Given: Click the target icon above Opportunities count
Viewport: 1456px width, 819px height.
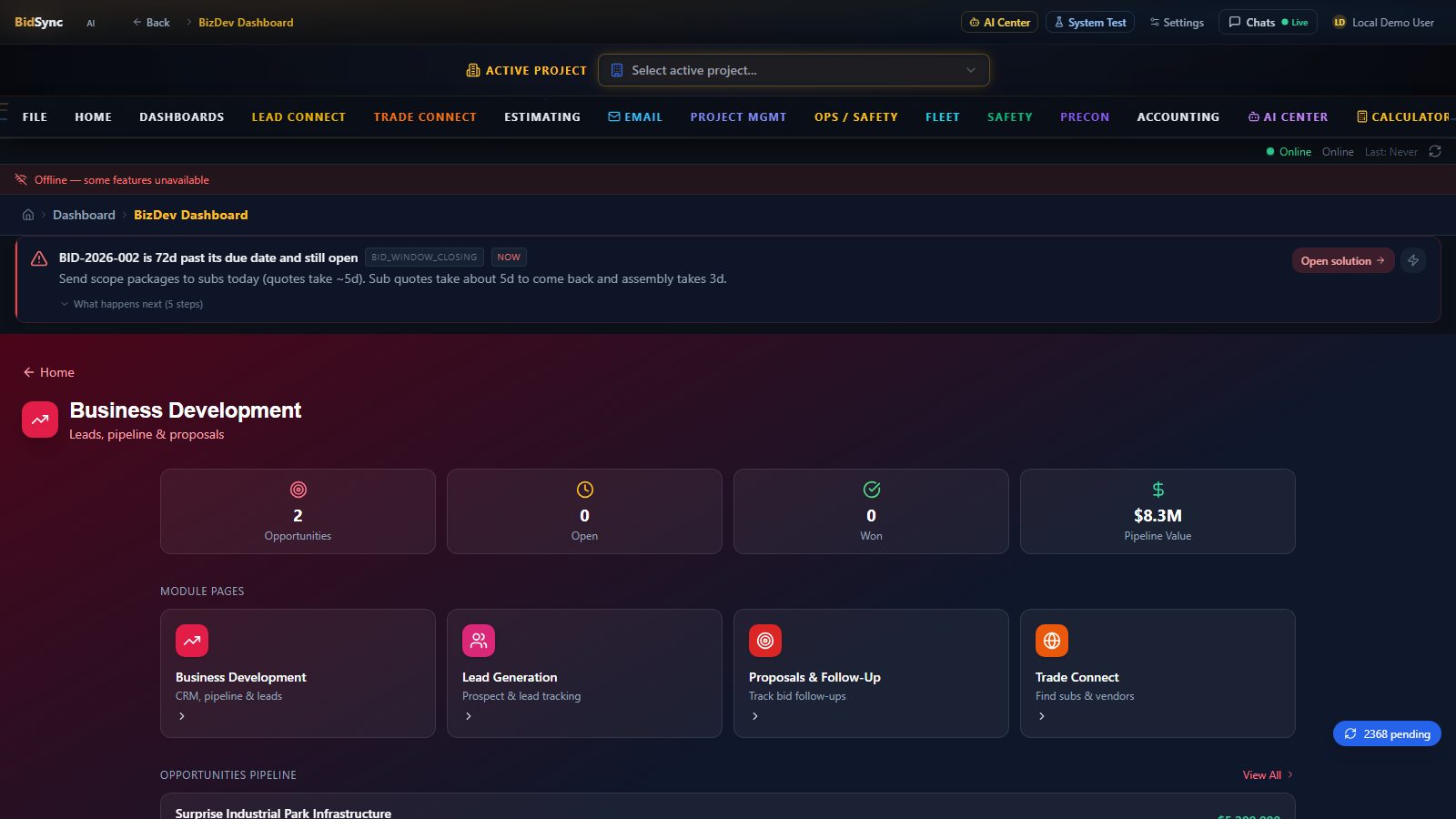Looking at the screenshot, I should [298, 490].
